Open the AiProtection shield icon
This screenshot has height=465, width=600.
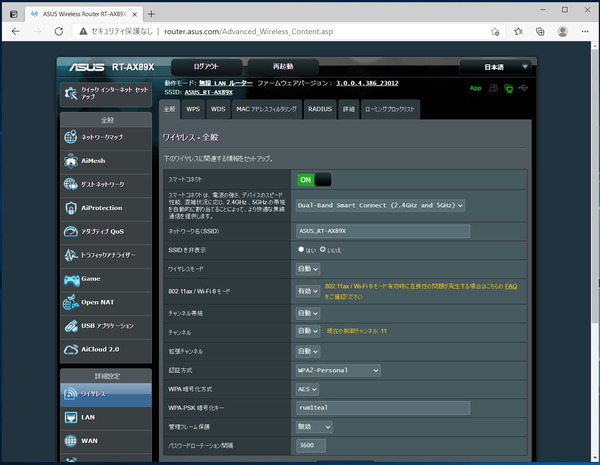click(x=71, y=208)
